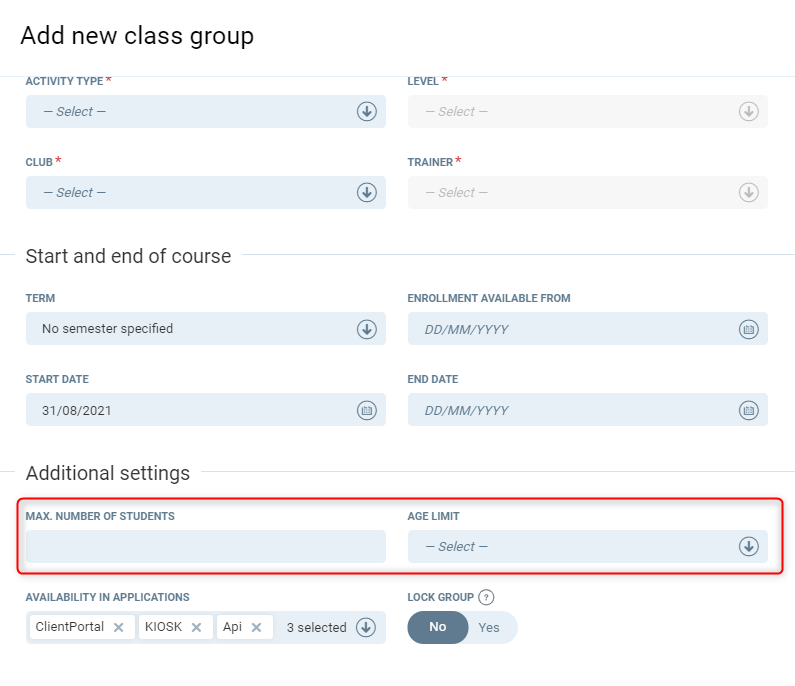Open the Level select dropdown
This screenshot has width=795, height=686.
click(587, 112)
